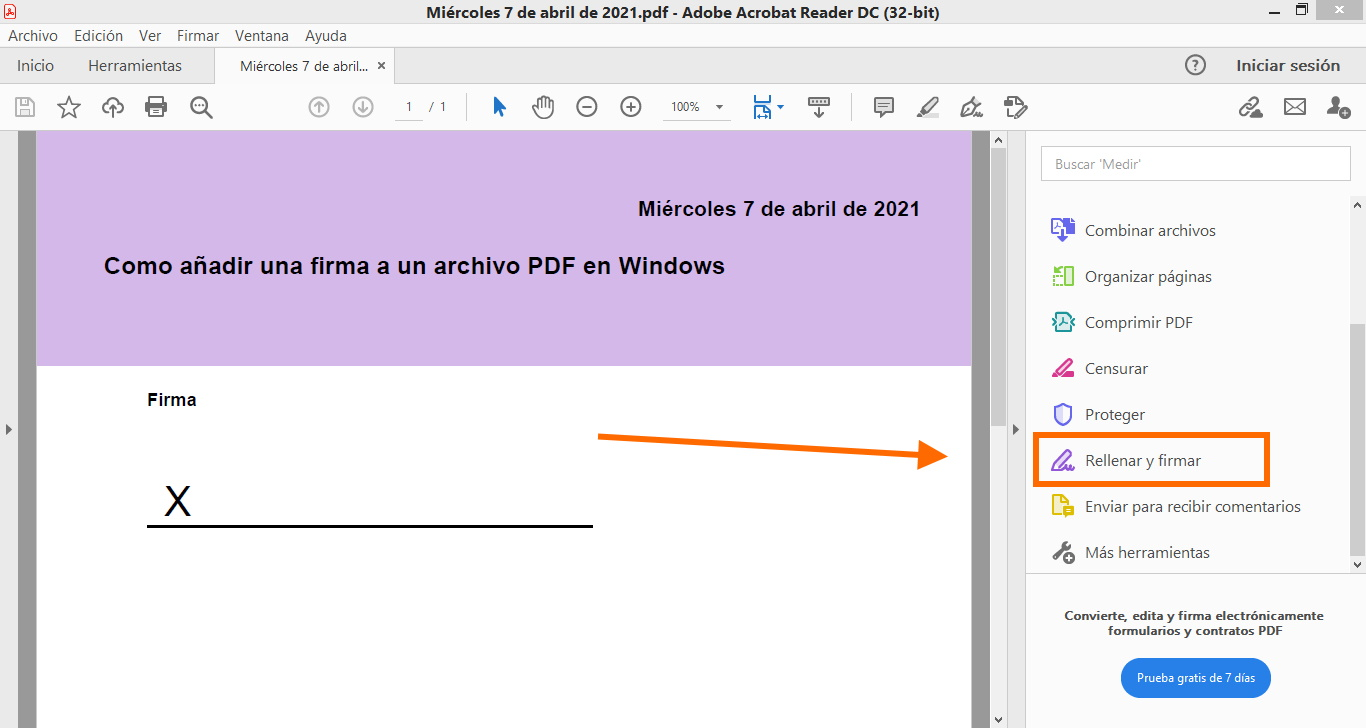This screenshot has width=1366, height=728.
Task: Zoom in with the plus button
Action: tap(631, 107)
